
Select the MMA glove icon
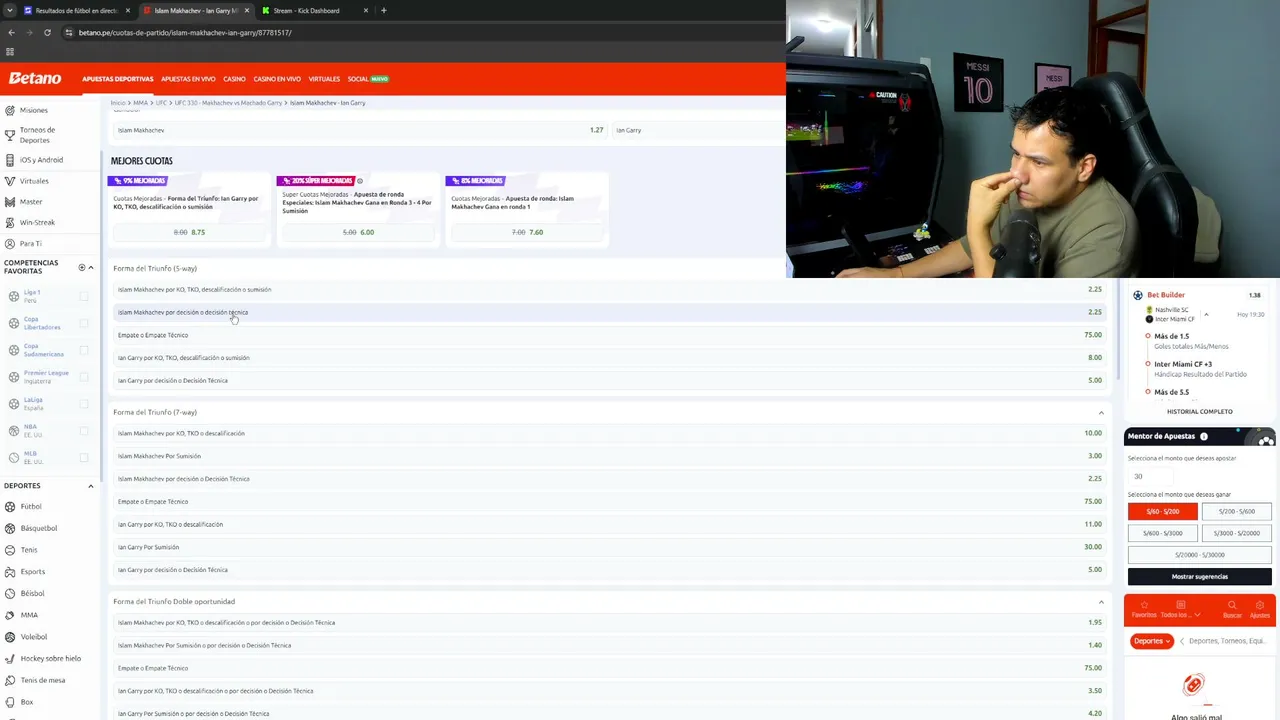click(x=10, y=615)
